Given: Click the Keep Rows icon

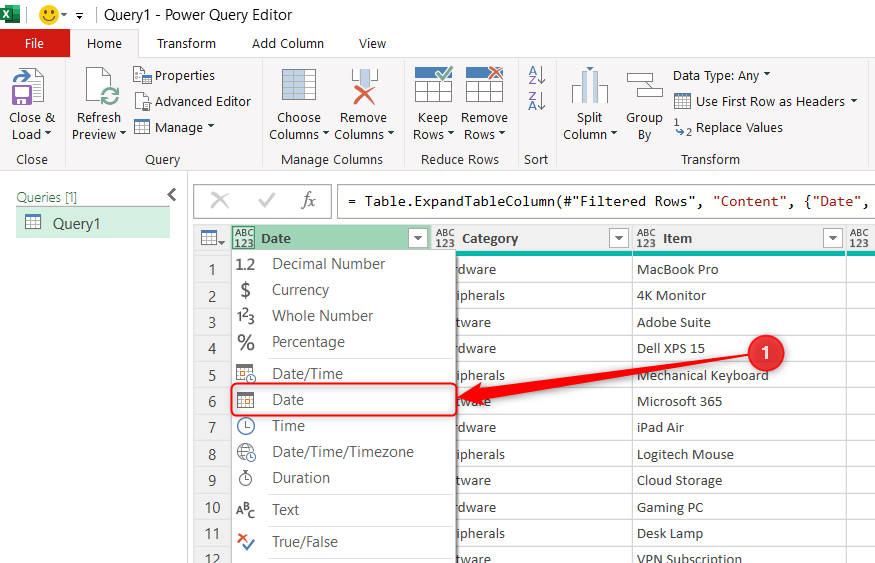Looking at the screenshot, I should (x=433, y=85).
